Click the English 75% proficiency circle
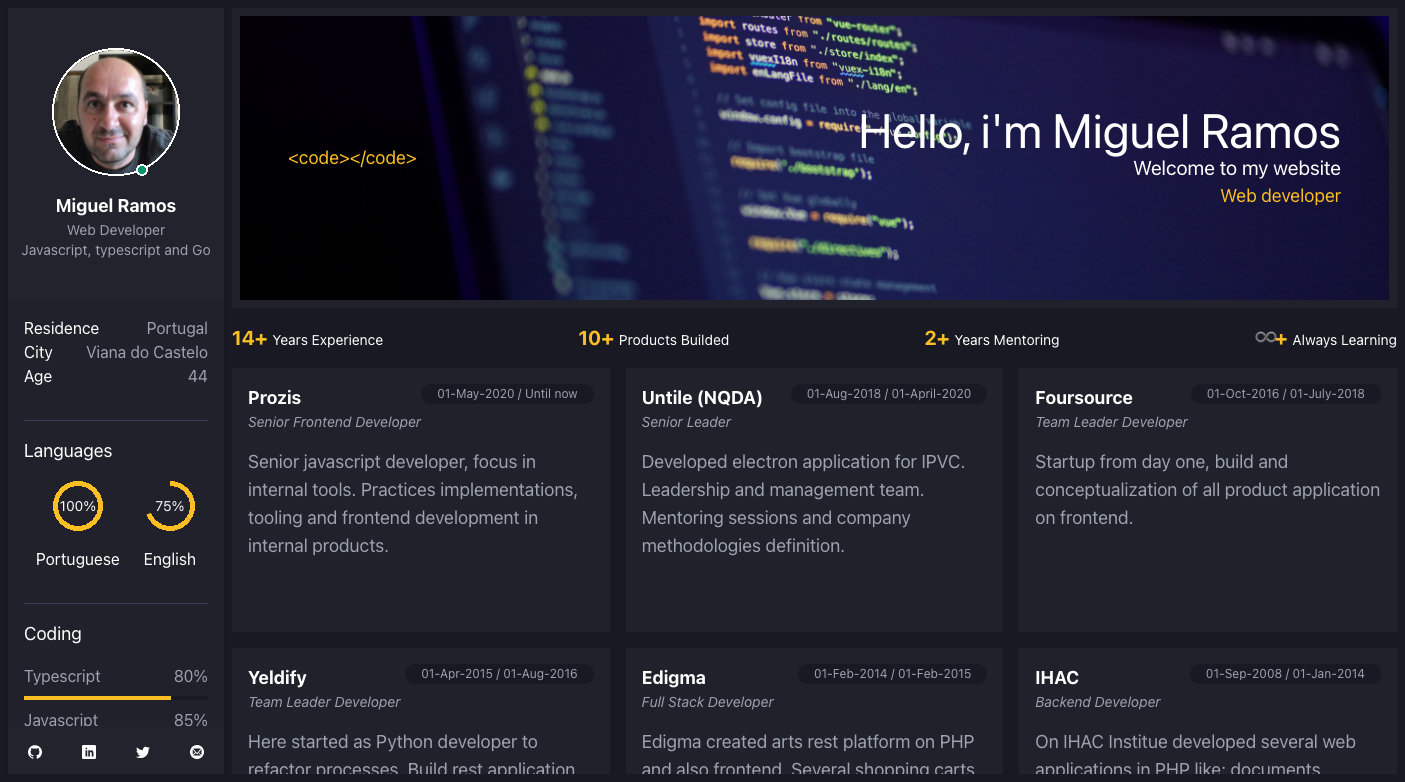 (x=170, y=506)
